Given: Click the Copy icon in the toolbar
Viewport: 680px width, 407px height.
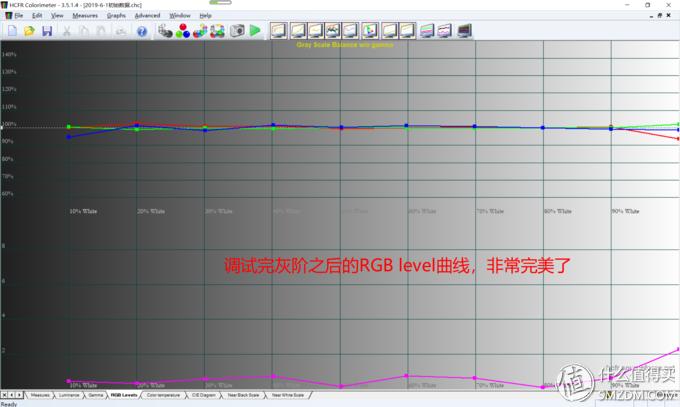Looking at the screenshot, I should (84, 31).
